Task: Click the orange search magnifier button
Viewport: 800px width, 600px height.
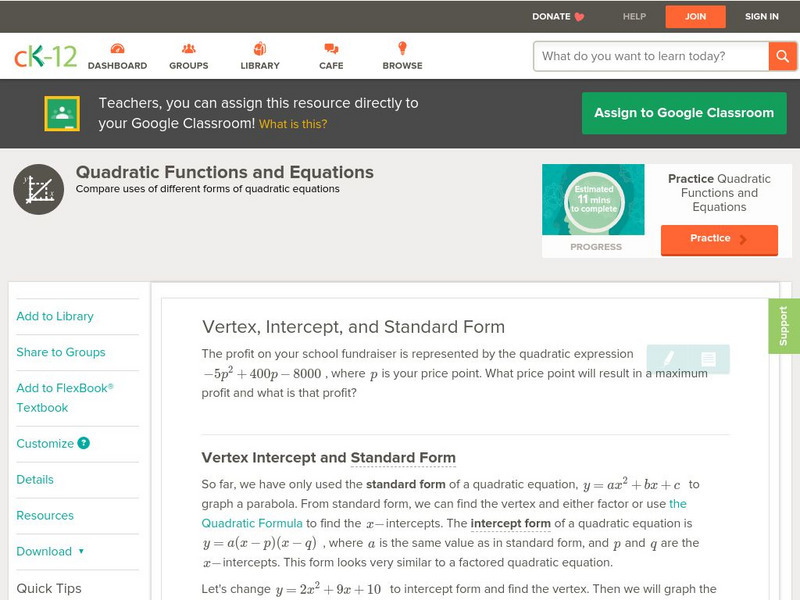Action: pos(782,56)
